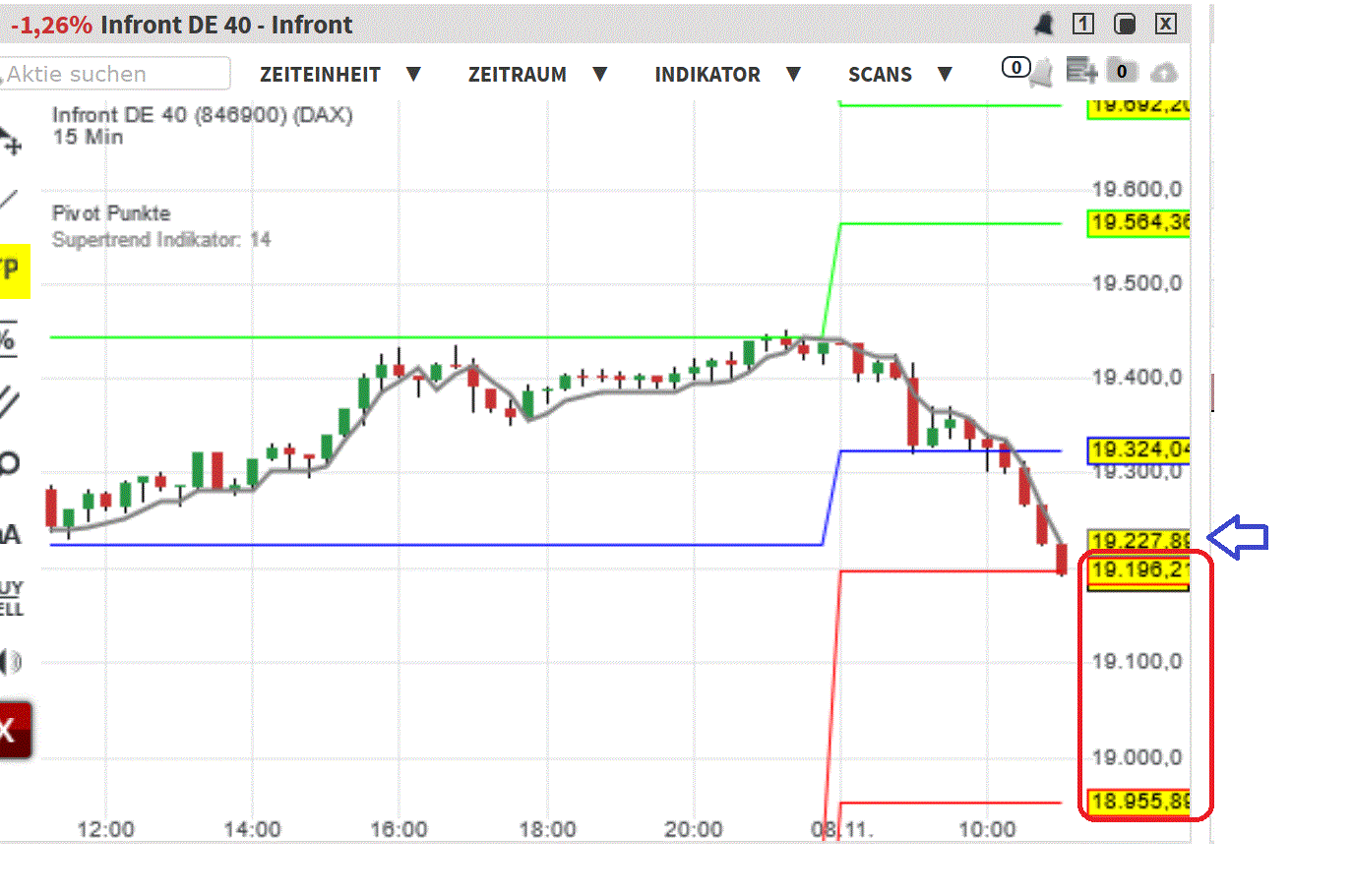Image resolution: width=1352 pixels, height=896 pixels.
Task: Select the circle drawing tool
Action: [9, 463]
